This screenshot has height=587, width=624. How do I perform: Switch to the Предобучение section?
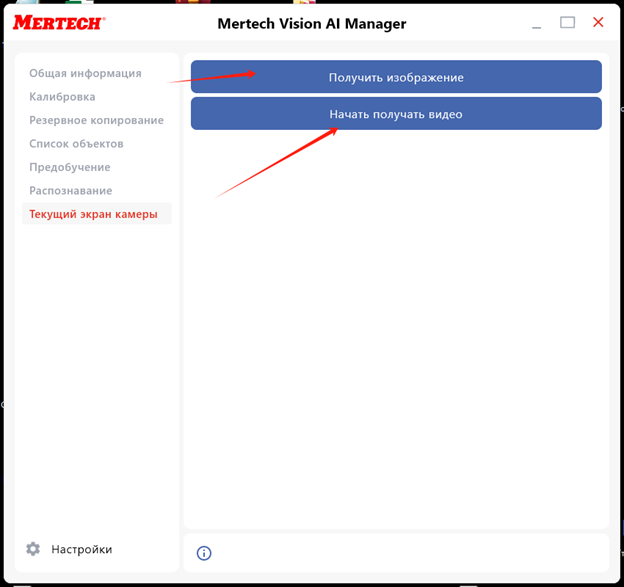[x=70, y=167]
